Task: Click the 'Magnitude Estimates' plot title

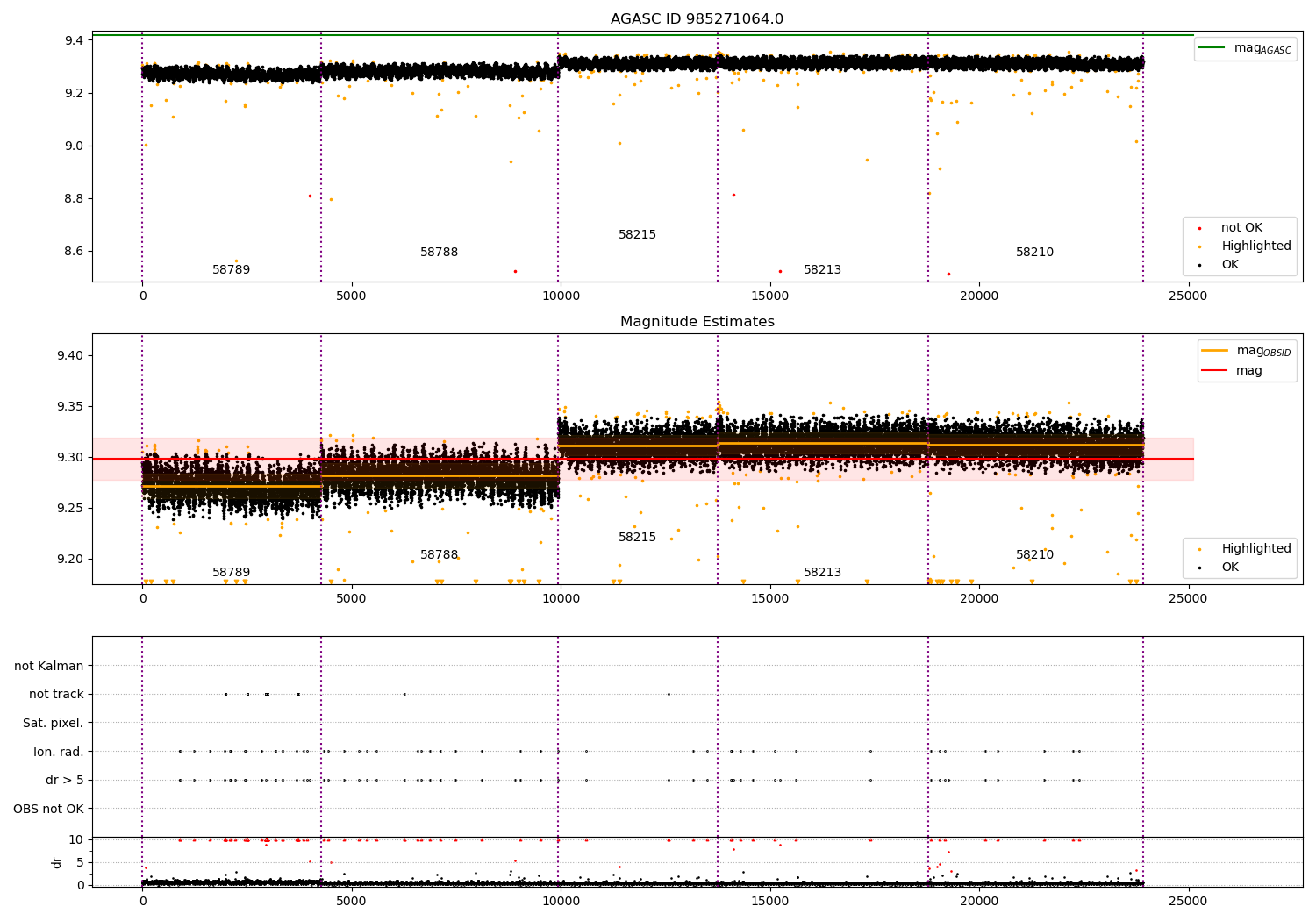Action: (x=697, y=322)
